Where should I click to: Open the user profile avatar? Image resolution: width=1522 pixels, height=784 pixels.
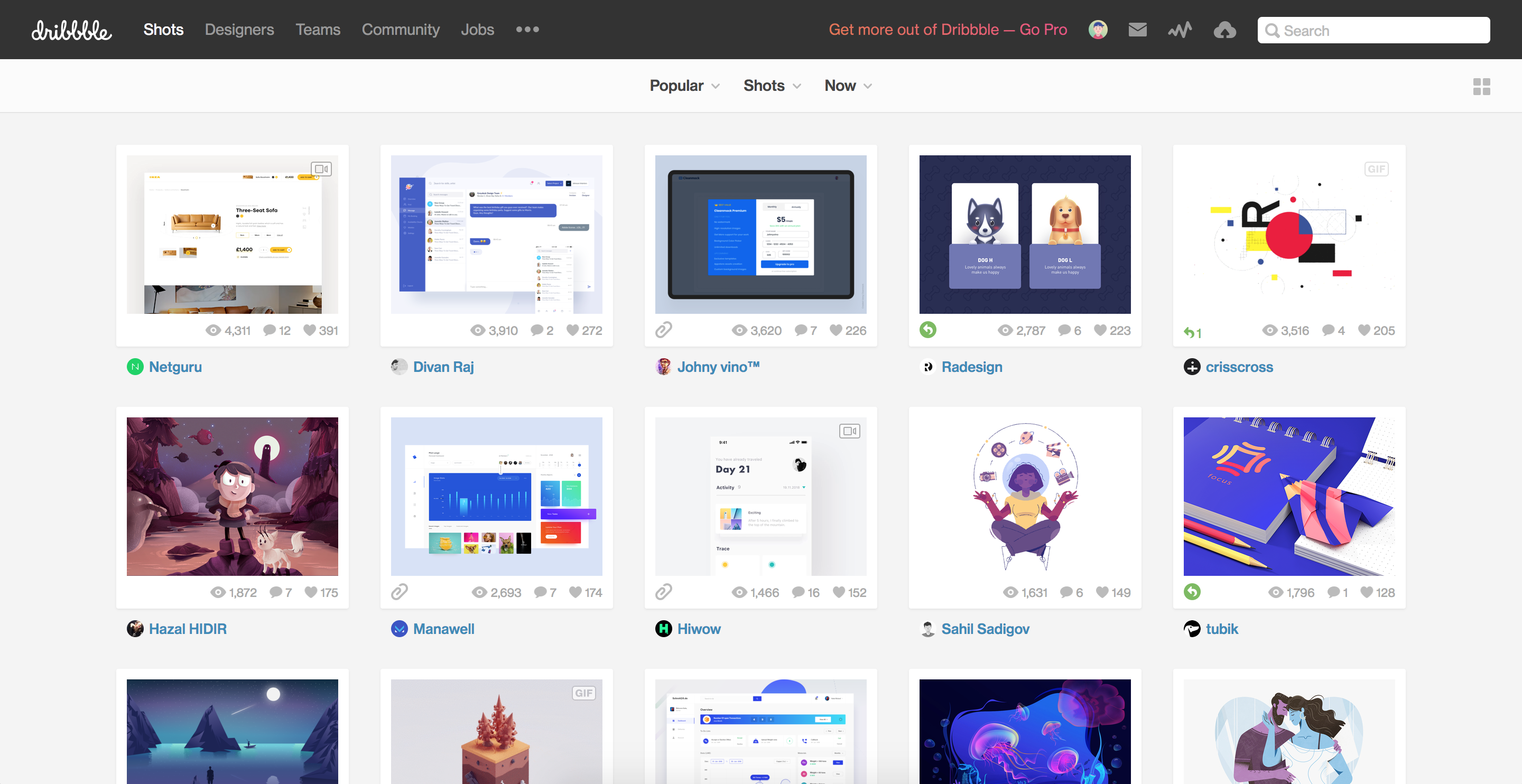[x=1098, y=30]
